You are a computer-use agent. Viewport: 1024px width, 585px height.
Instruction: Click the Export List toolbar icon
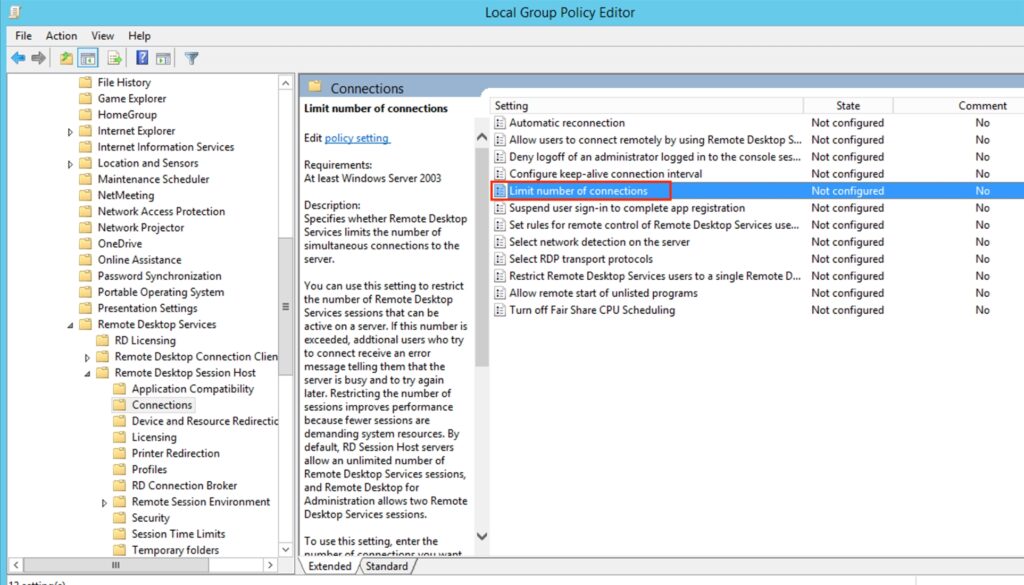(115, 58)
